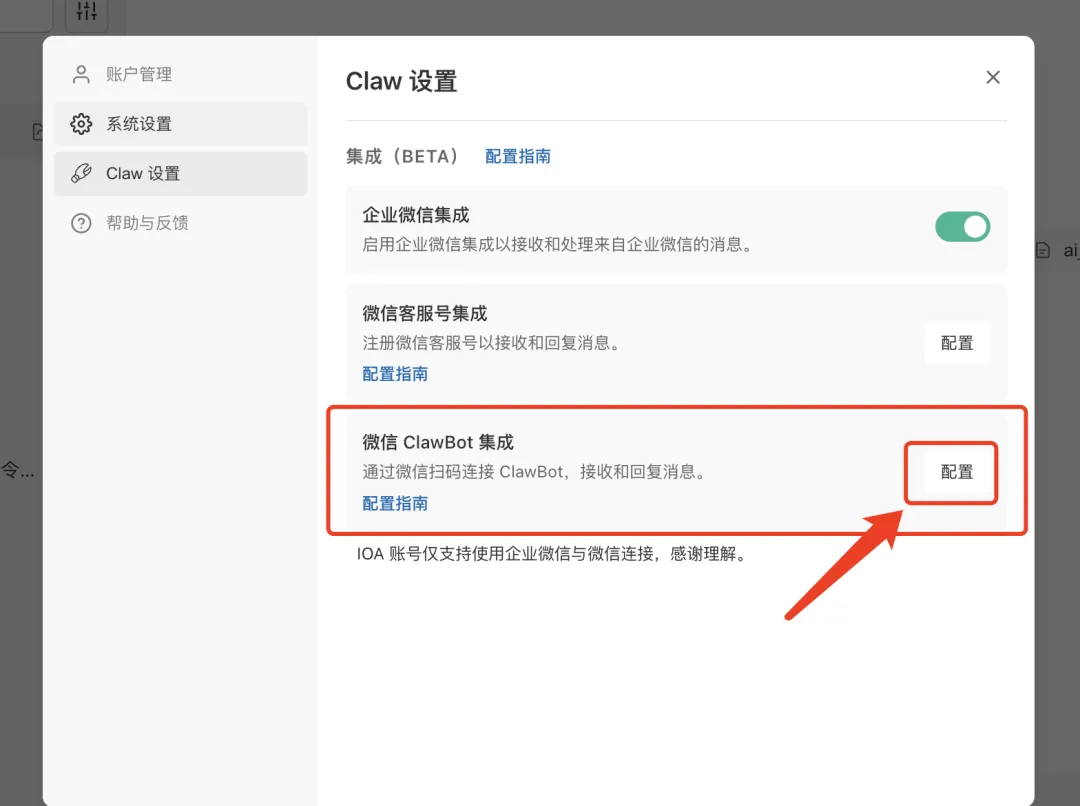This screenshot has height=806, width=1080.
Task: Select 系统设置 in the sidebar
Action: (180, 124)
